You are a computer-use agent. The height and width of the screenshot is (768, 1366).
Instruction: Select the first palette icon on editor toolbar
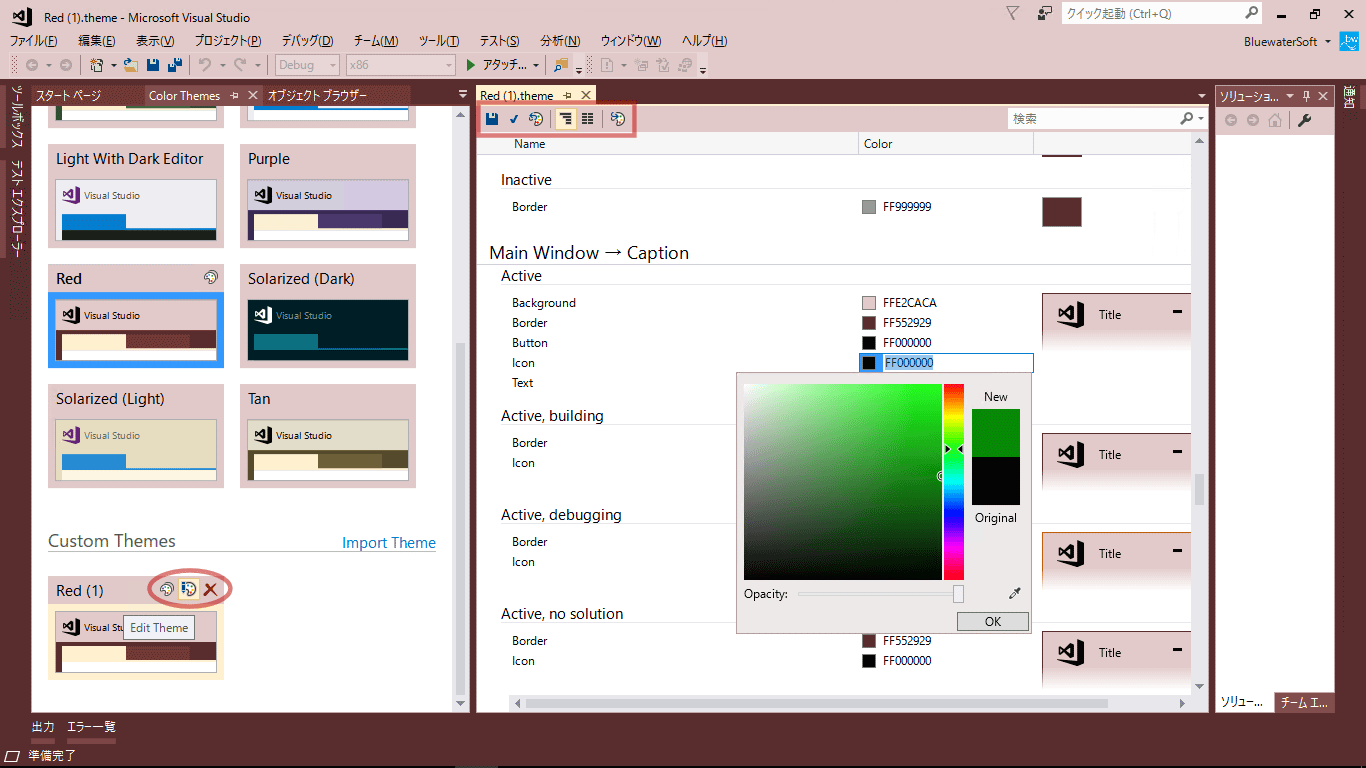pyautogui.click(x=536, y=118)
